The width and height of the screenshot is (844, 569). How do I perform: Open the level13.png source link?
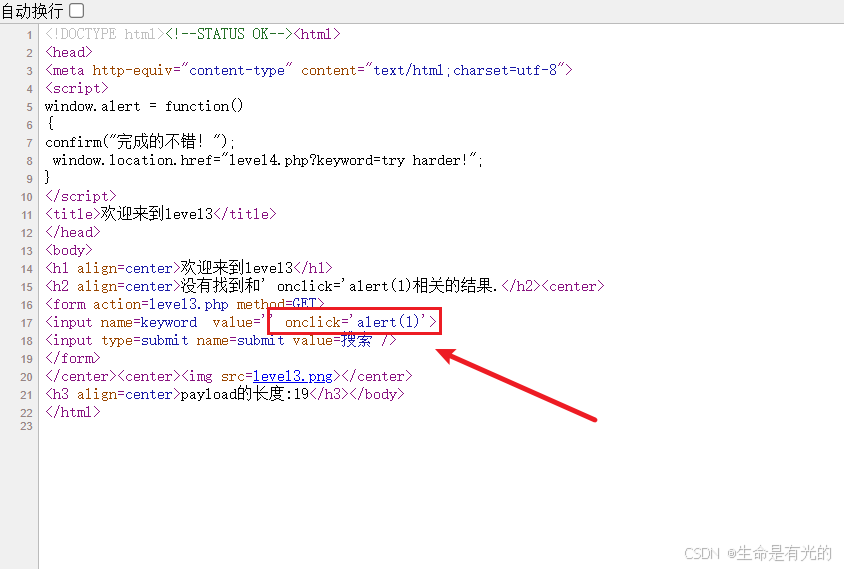tap(293, 376)
